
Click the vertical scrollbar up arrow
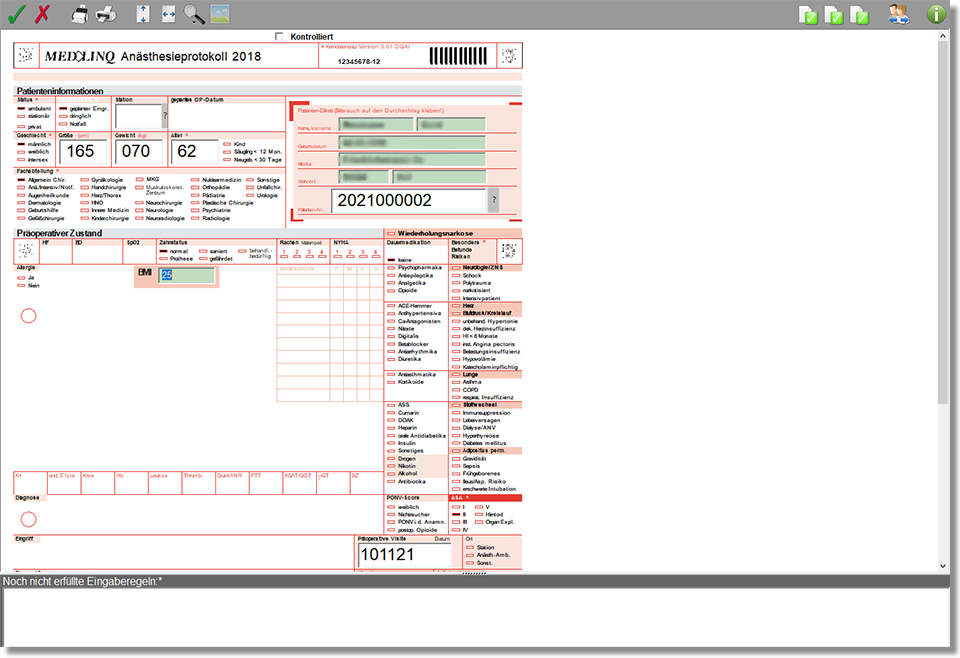click(943, 36)
